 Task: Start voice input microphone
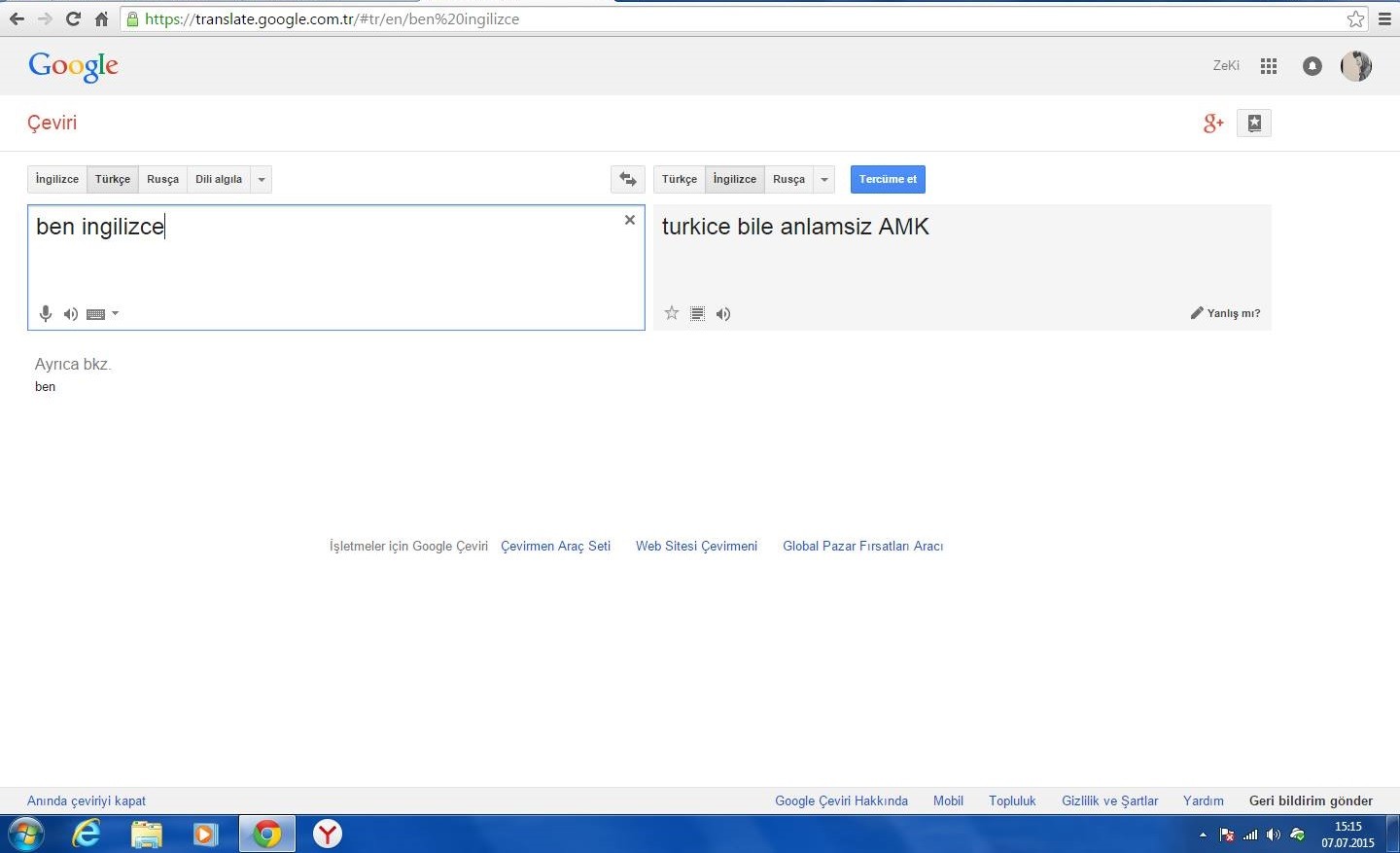coord(45,313)
